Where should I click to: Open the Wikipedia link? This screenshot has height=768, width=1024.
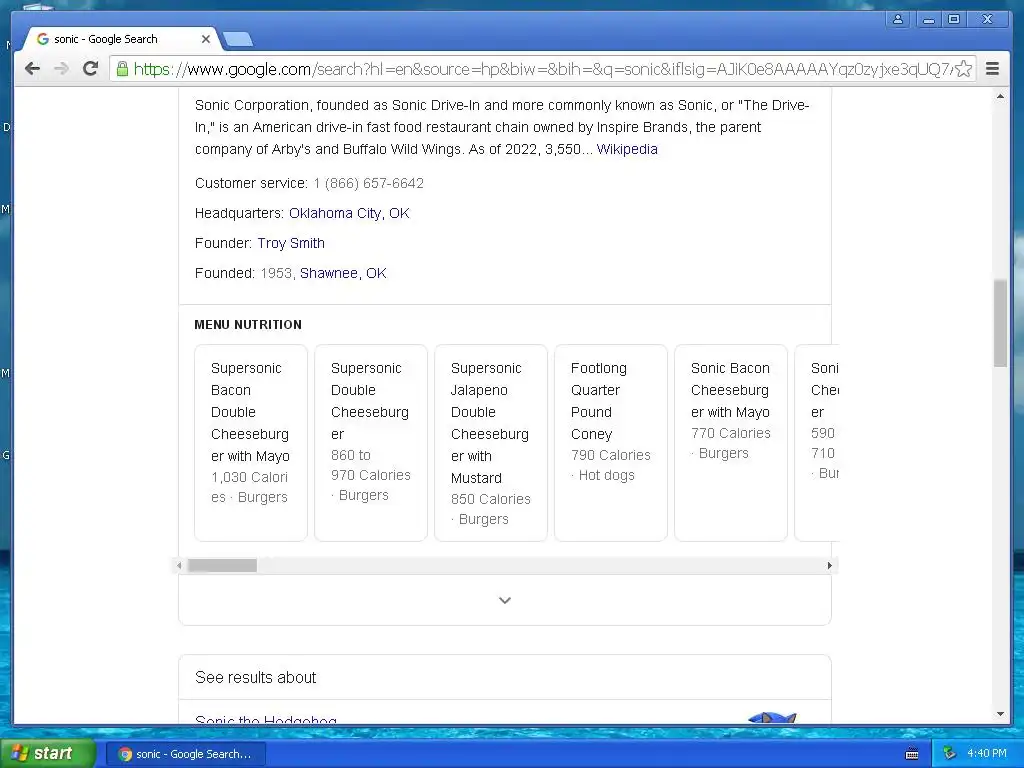627,149
